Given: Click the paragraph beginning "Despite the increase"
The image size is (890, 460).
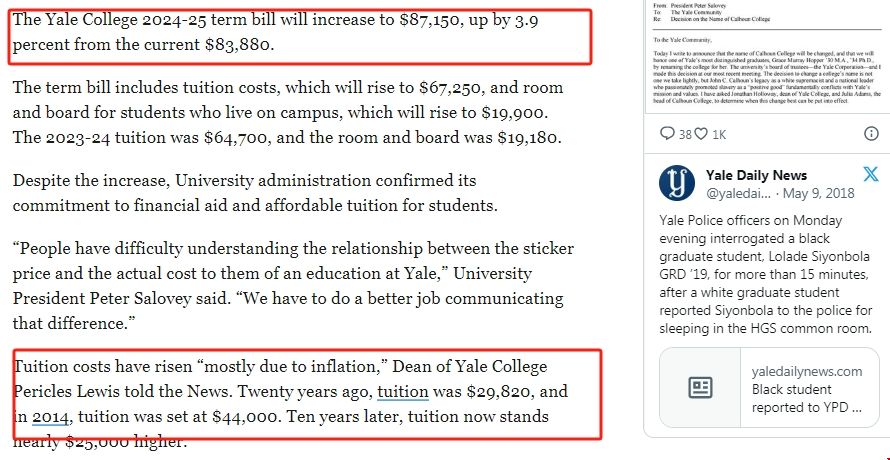Looking at the screenshot, I should [255, 193].
